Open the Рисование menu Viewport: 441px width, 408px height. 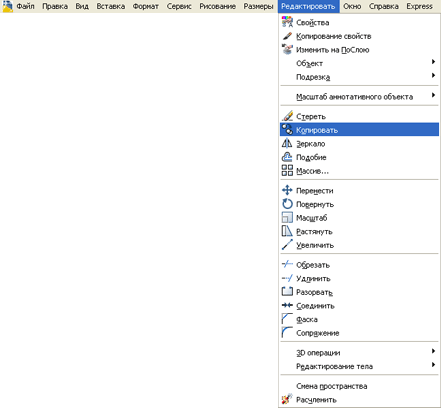(217, 6)
